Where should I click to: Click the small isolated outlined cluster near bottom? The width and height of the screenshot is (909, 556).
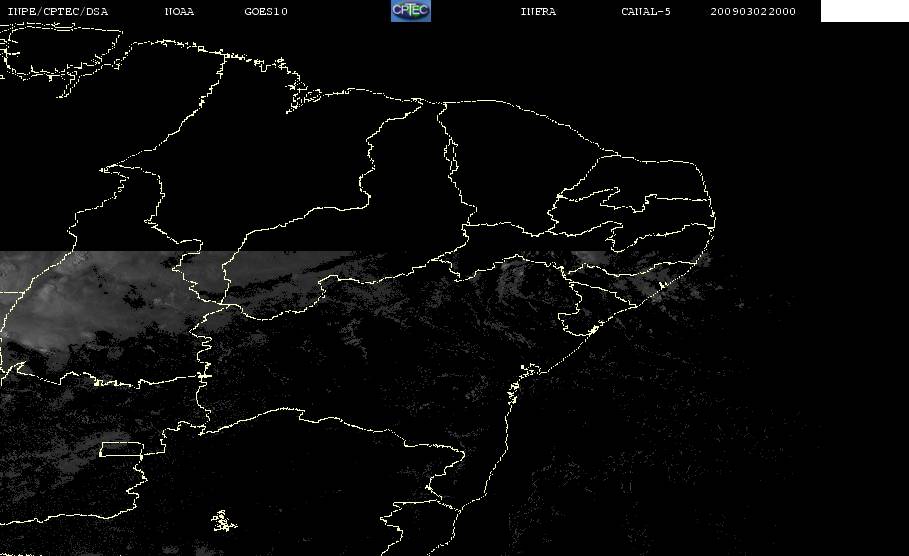tap(223, 521)
